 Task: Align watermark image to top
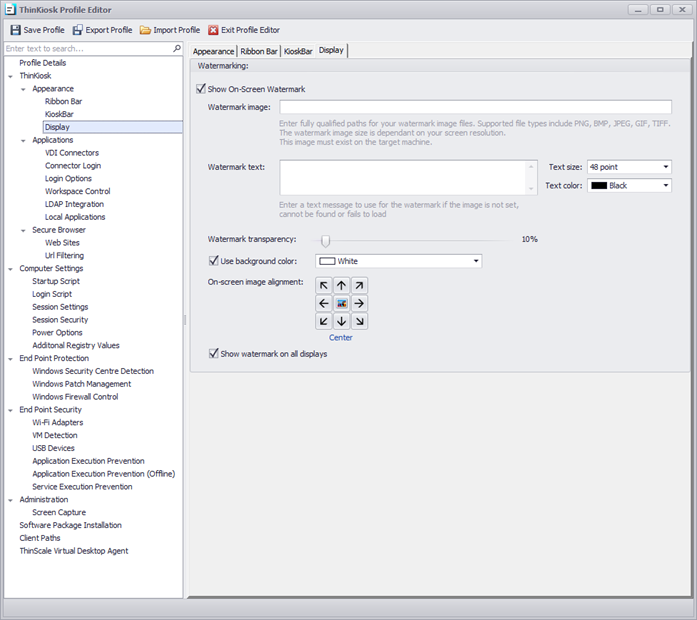(341, 285)
